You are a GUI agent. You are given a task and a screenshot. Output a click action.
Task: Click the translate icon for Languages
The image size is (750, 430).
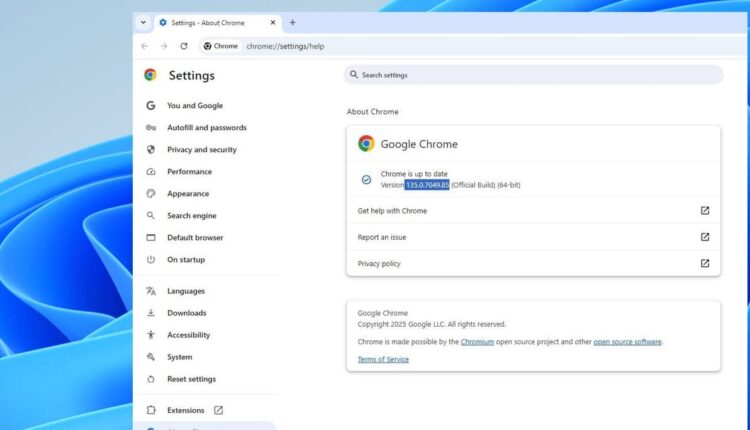click(151, 291)
